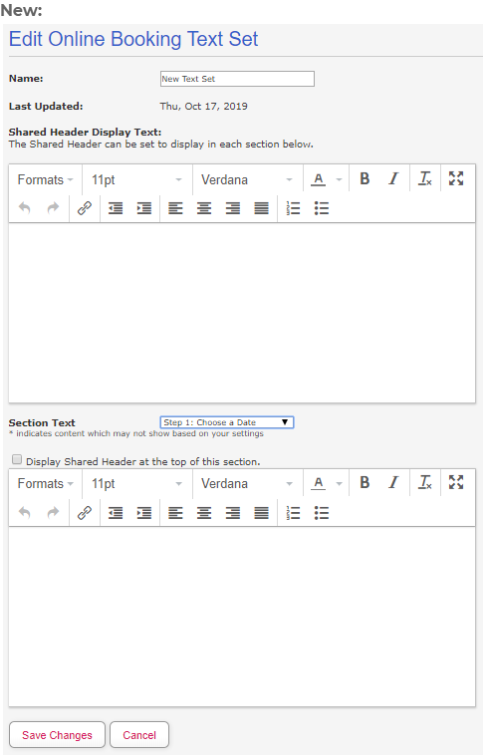The image size is (483, 755).
Task: Apply text color in Section Text editor
Action: tap(318, 482)
